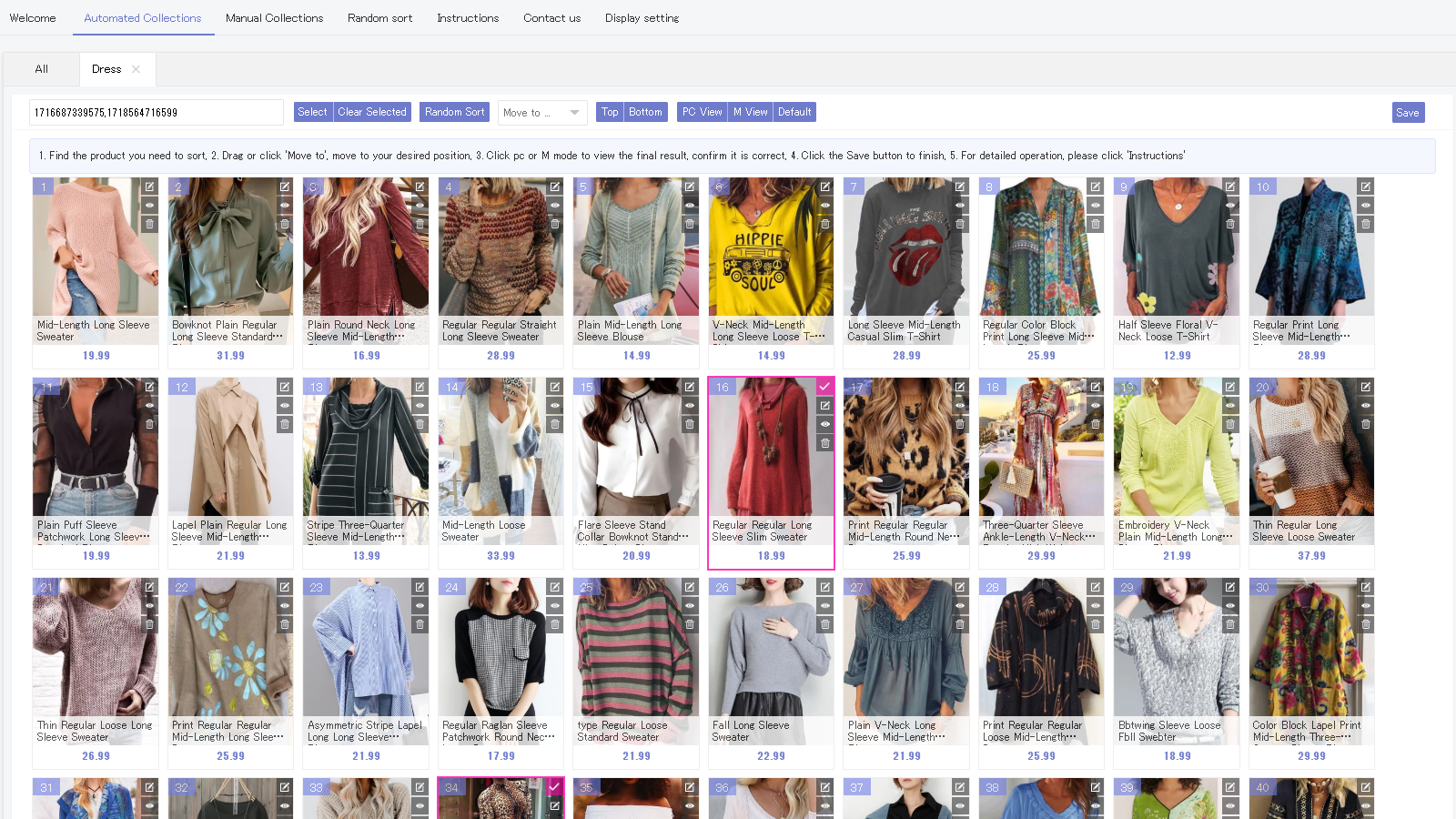Open the Instructions menu item
The image size is (1456, 819).
coord(468,17)
